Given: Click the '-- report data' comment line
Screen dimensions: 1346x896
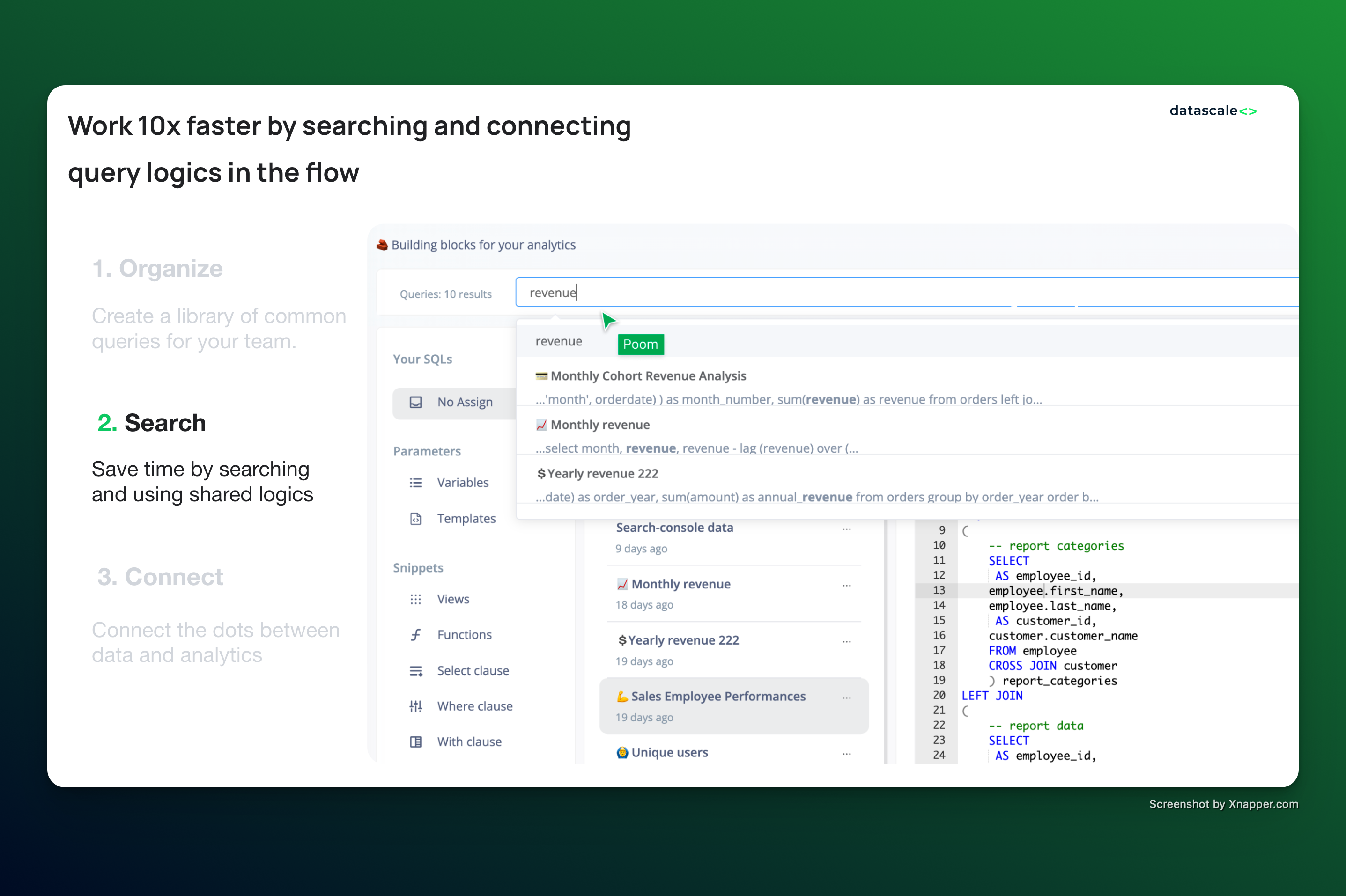Looking at the screenshot, I should 1035,726.
